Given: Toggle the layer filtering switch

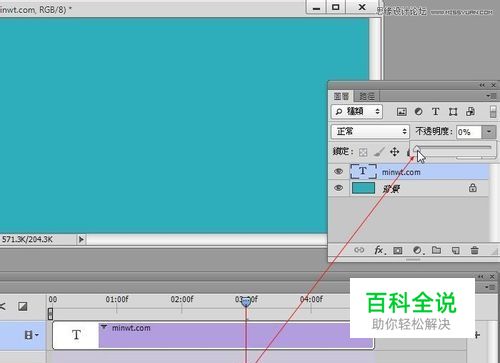Looking at the screenshot, I should [x=493, y=112].
